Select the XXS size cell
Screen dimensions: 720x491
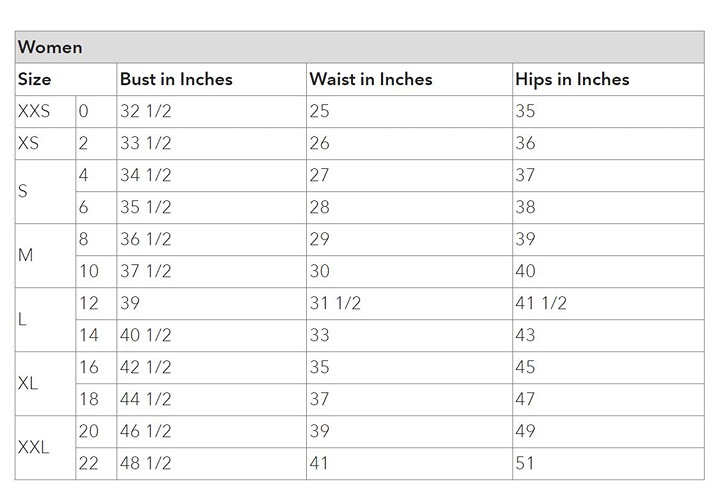(x=45, y=112)
